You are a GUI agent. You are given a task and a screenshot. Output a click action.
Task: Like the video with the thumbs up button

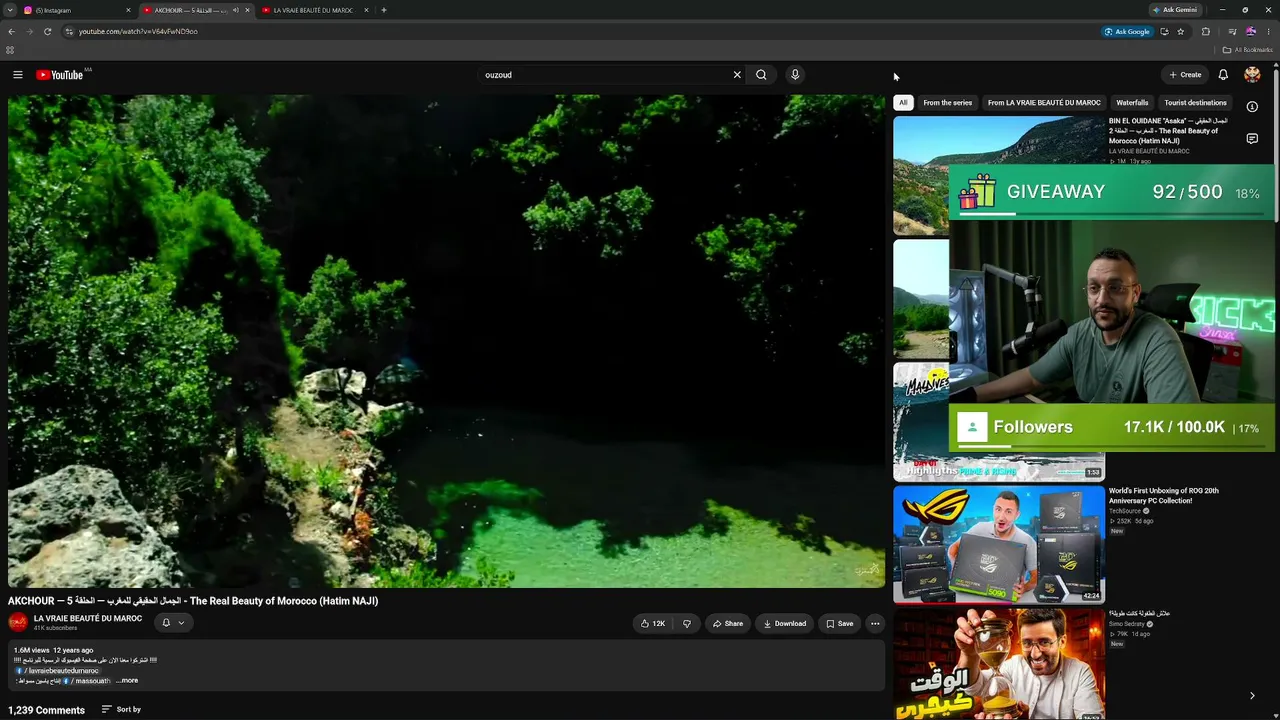click(653, 623)
